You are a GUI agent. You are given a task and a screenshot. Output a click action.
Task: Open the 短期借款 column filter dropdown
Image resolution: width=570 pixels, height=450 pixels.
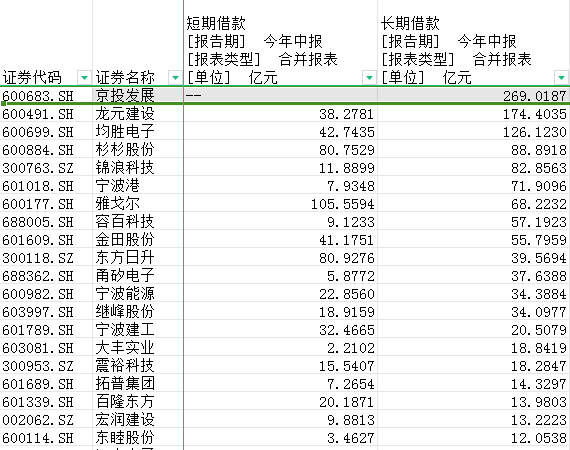click(369, 77)
